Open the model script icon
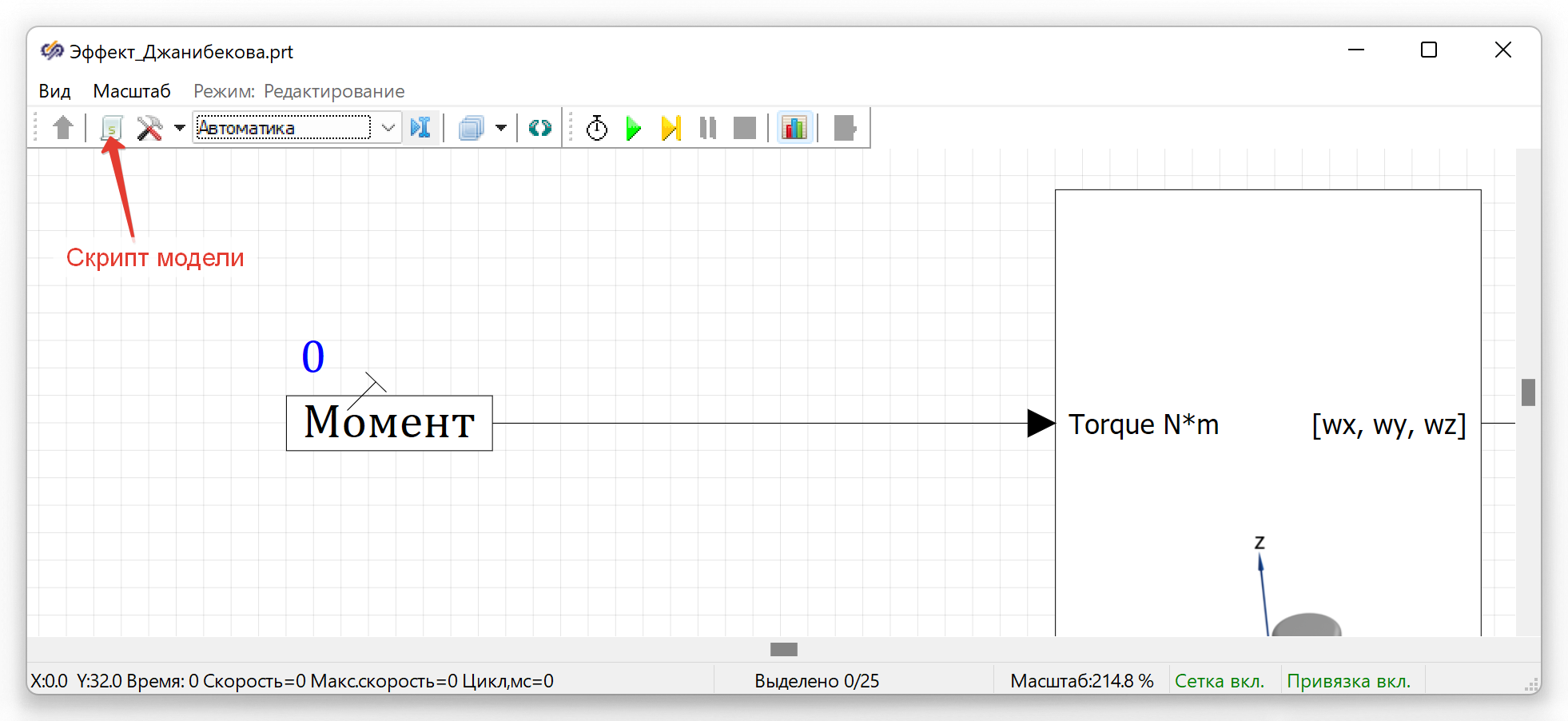 coord(112,128)
